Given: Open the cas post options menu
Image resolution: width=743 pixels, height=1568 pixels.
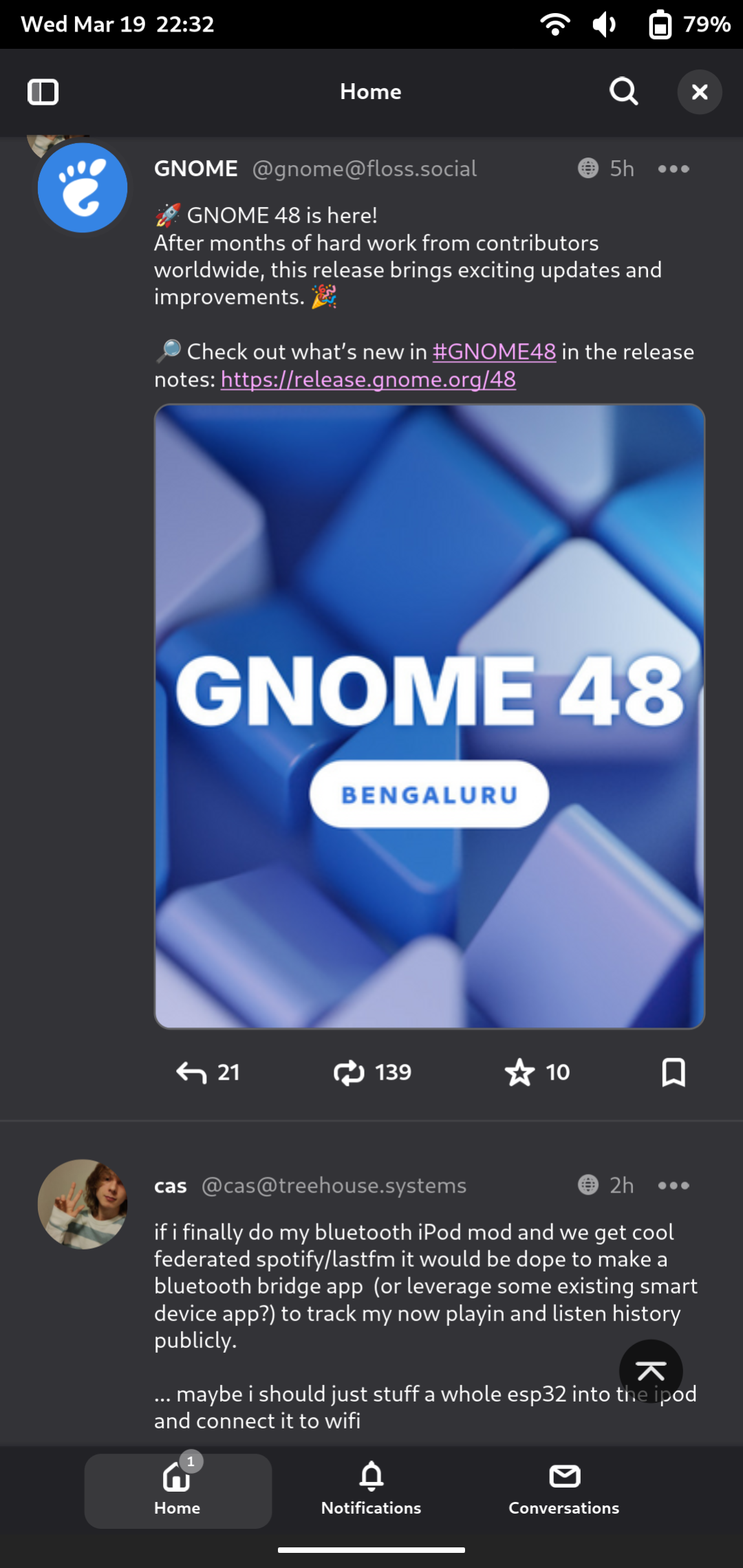Looking at the screenshot, I should (x=674, y=1185).
